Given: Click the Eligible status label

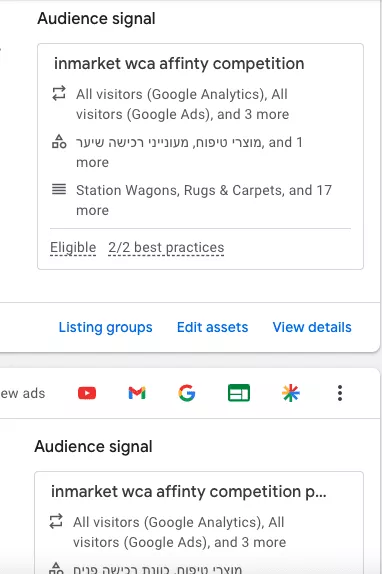Looking at the screenshot, I should click(x=73, y=248).
